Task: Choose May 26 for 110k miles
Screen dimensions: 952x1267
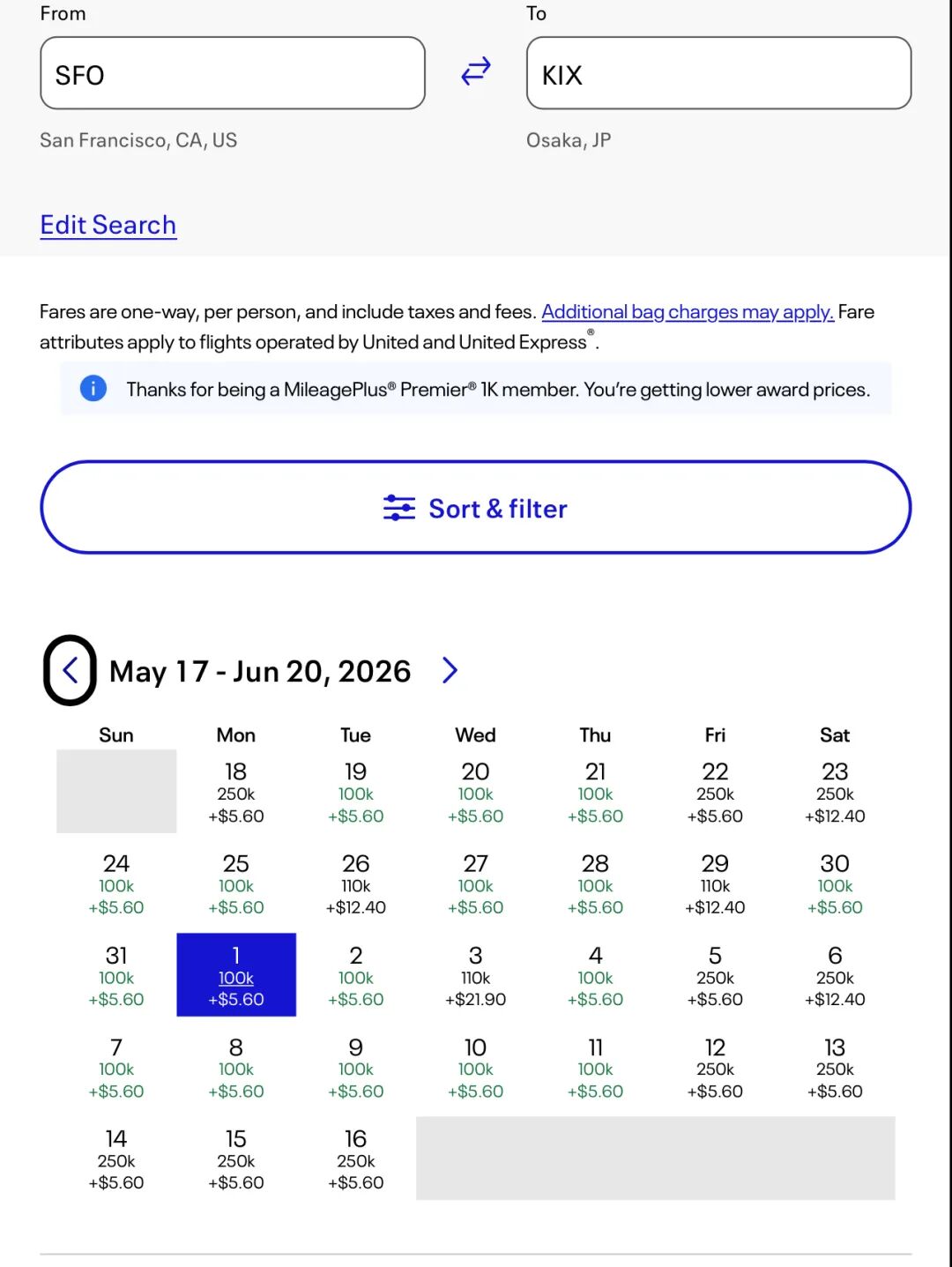Action: point(356,884)
